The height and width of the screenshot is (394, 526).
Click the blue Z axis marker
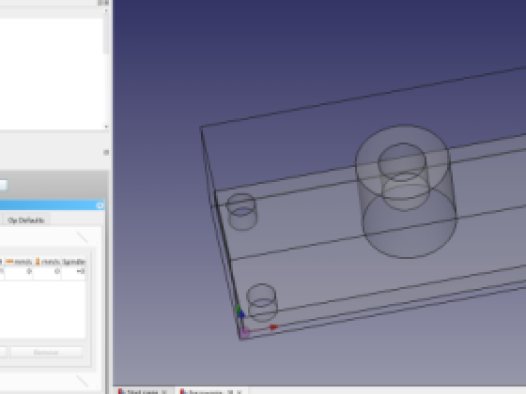point(241,314)
